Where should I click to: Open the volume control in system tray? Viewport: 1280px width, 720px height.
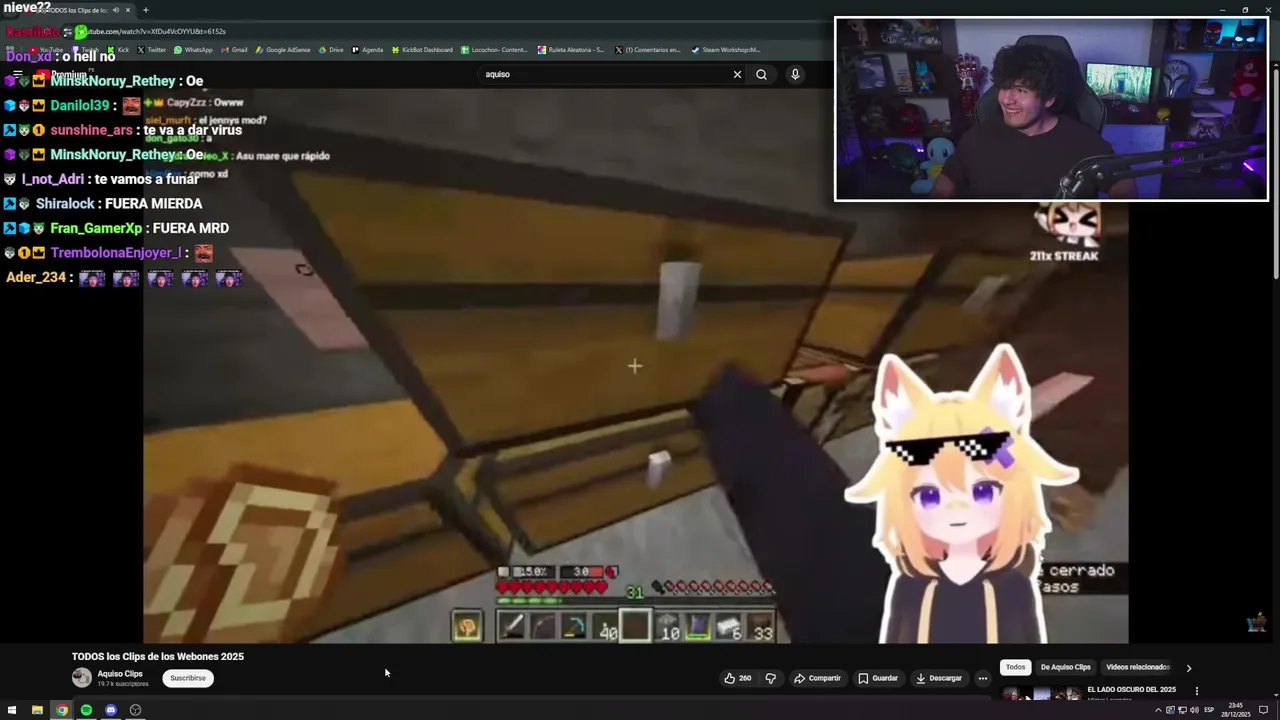[1194, 710]
